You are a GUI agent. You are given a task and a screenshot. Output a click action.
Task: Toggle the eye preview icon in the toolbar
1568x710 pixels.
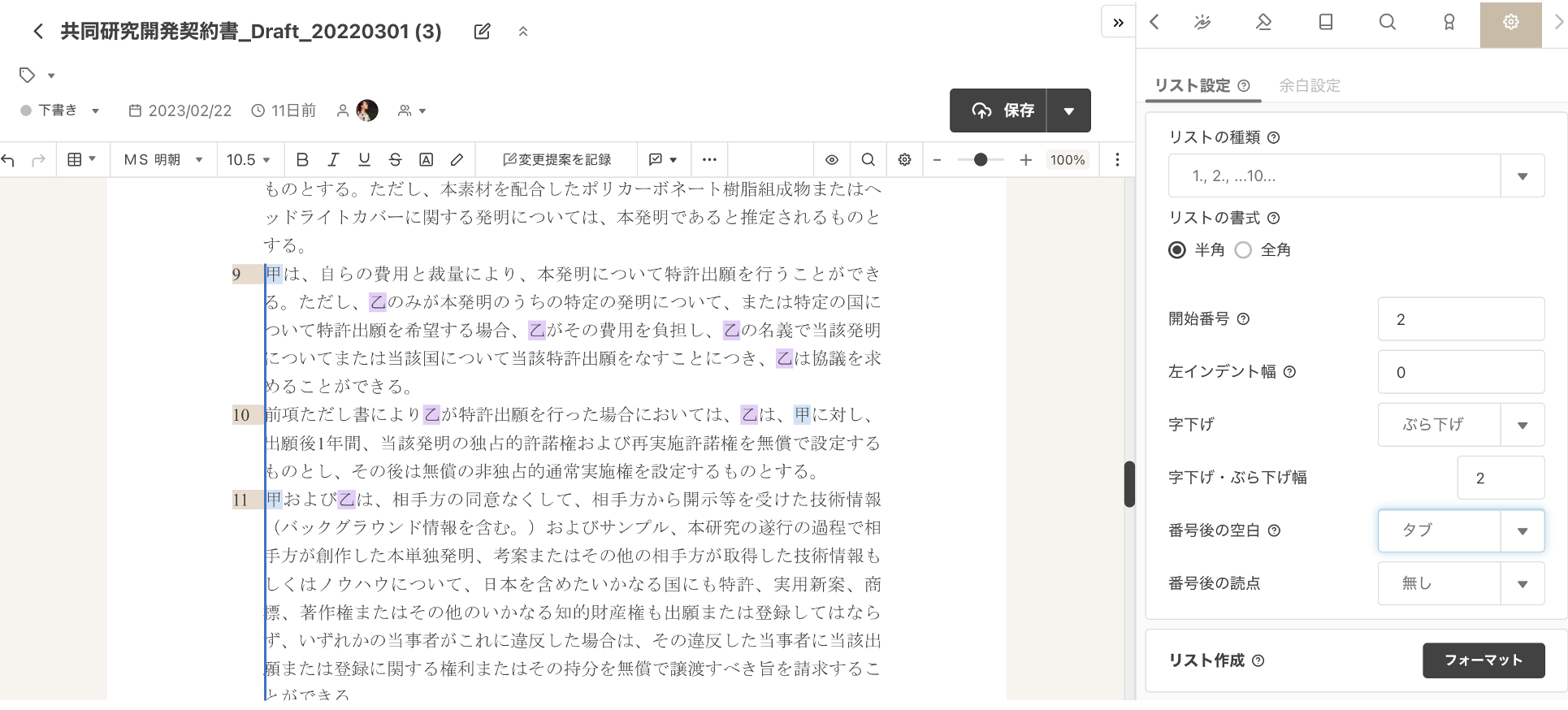(832, 160)
